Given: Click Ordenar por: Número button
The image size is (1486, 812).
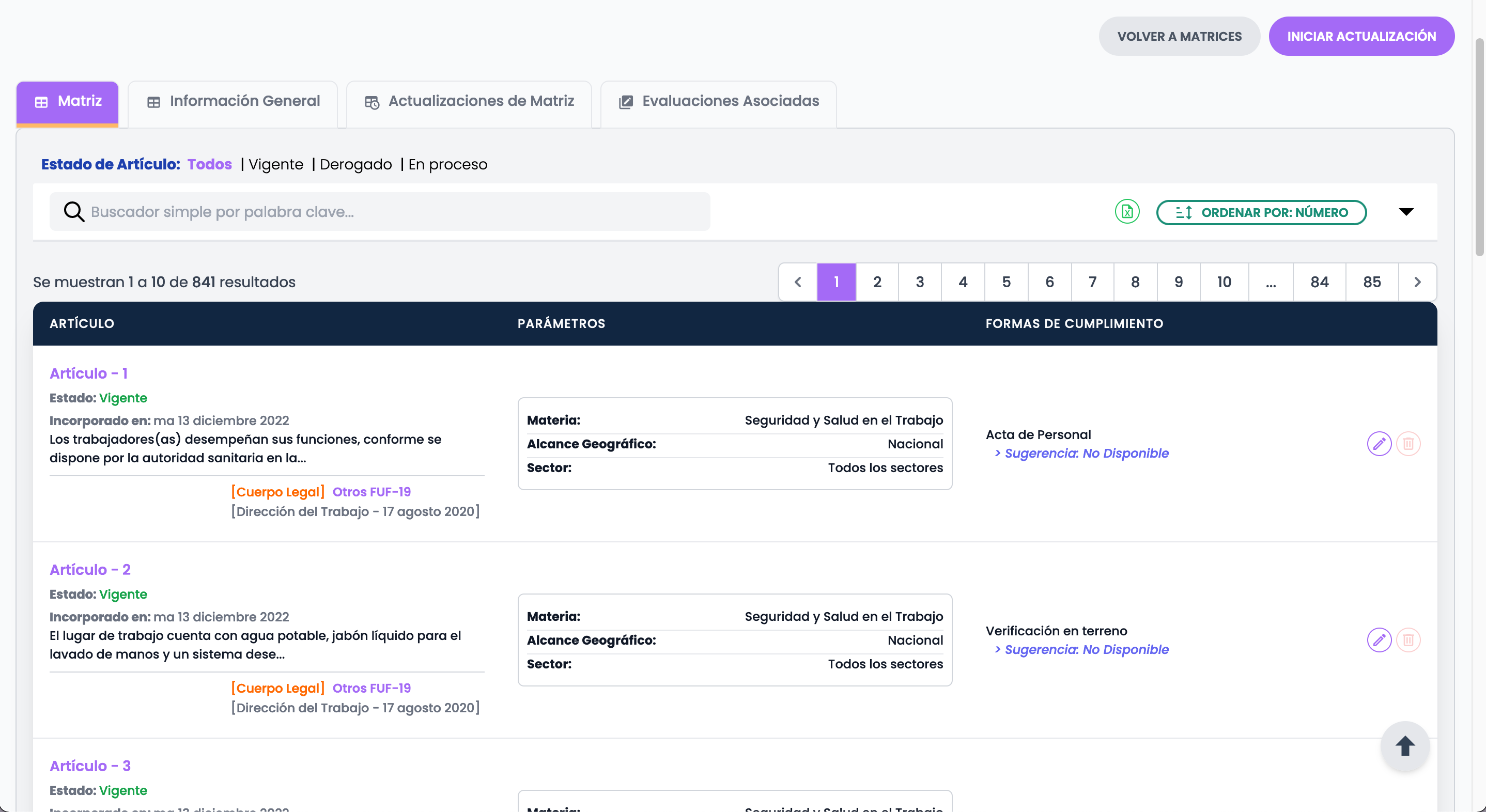Looking at the screenshot, I should pos(1261,212).
